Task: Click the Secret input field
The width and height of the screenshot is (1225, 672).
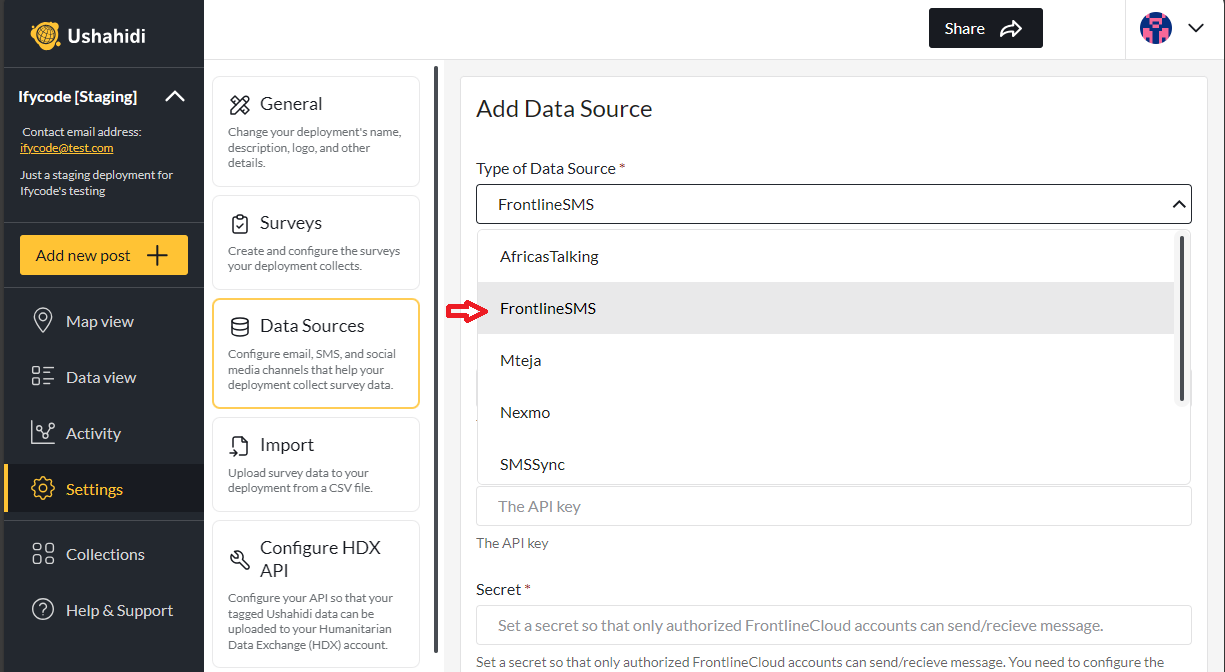Action: 833,625
